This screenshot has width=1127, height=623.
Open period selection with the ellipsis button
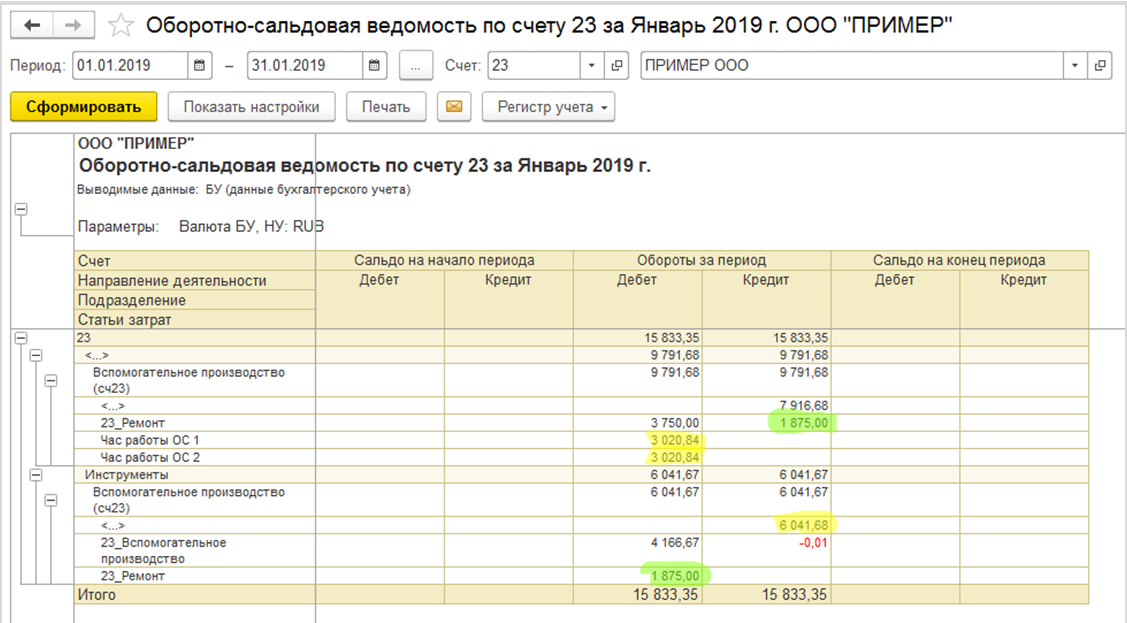pyautogui.click(x=415, y=66)
